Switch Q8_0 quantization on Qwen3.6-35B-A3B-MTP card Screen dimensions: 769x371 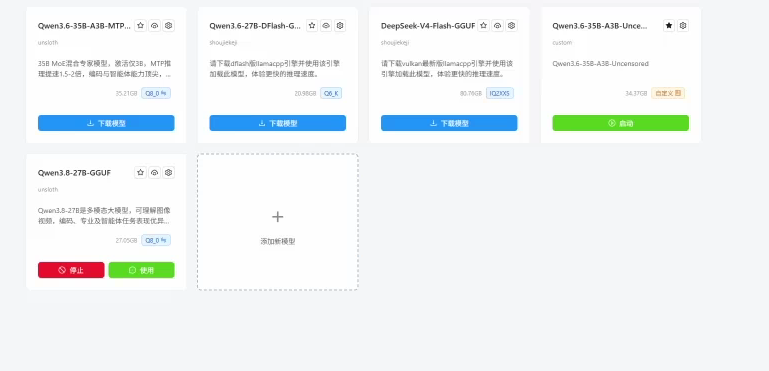pos(156,93)
